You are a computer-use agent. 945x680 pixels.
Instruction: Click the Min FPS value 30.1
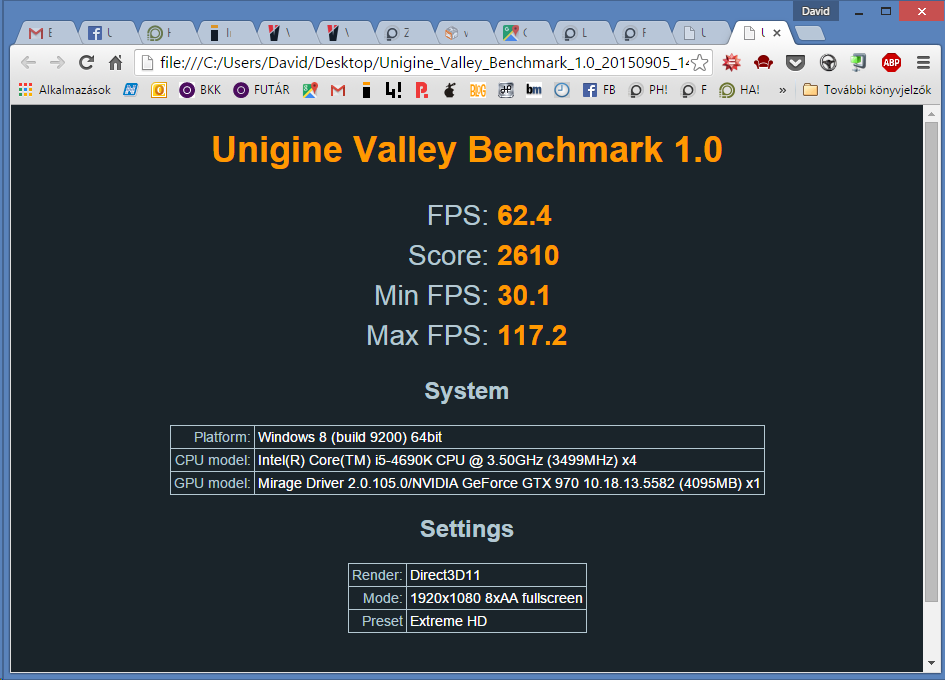[x=524, y=295]
